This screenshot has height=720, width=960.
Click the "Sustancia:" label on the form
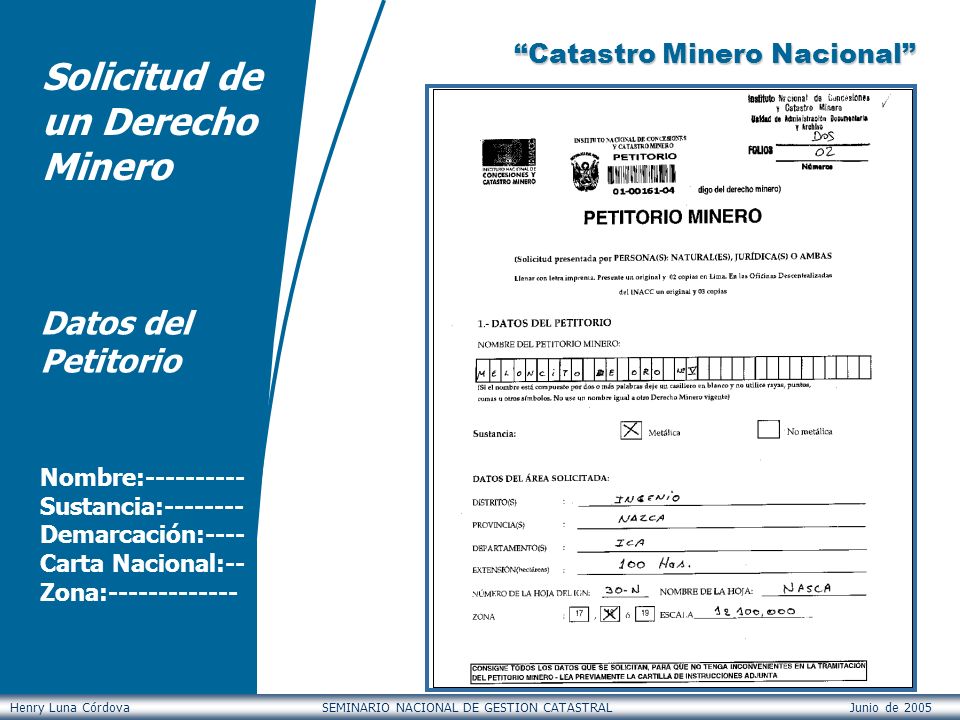tap(494, 433)
